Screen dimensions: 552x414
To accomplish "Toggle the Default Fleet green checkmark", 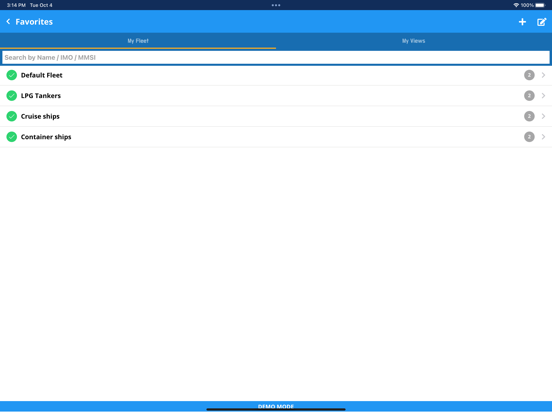I will point(12,75).
